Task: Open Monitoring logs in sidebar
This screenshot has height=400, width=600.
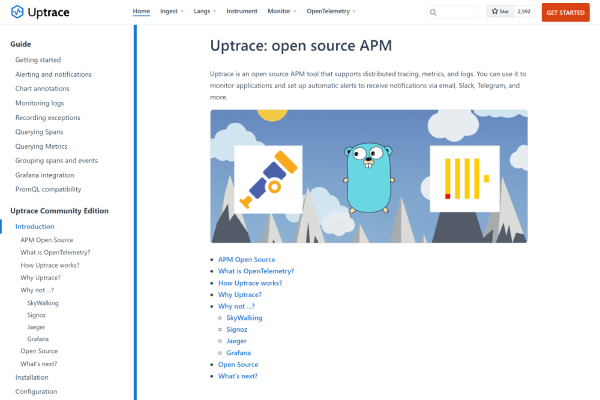Action: coord(39,103)
